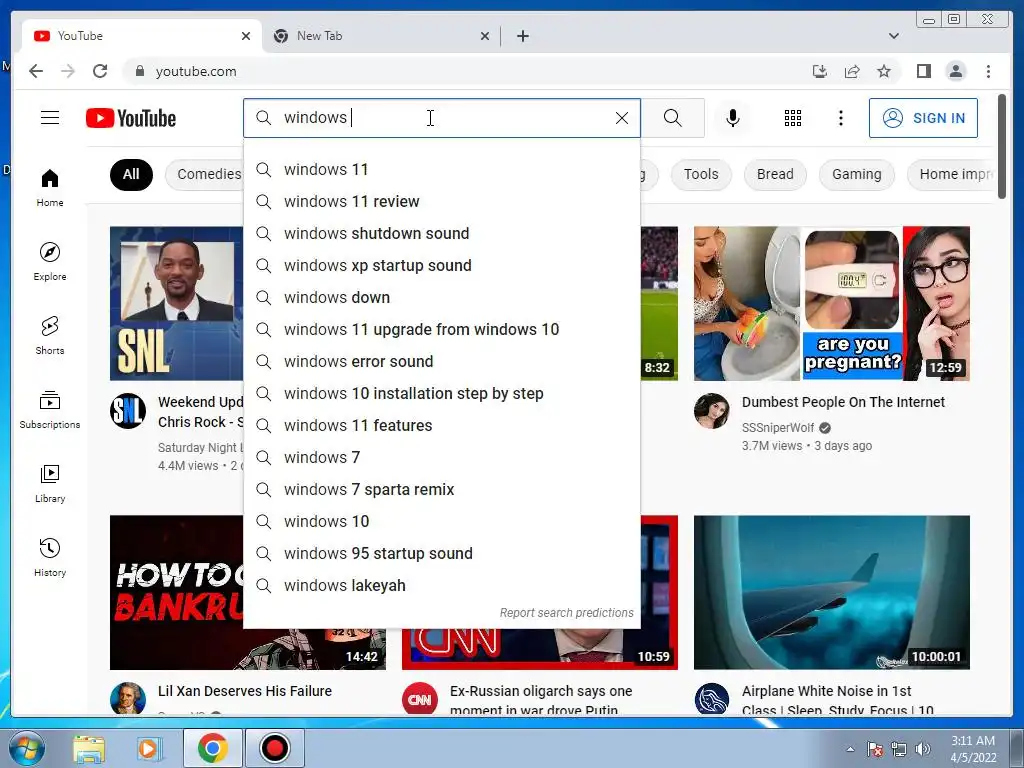This screenshot has height=768, width=1024.
Task: Select the Gaming filter chip
Action: click(x=857, y=174)
